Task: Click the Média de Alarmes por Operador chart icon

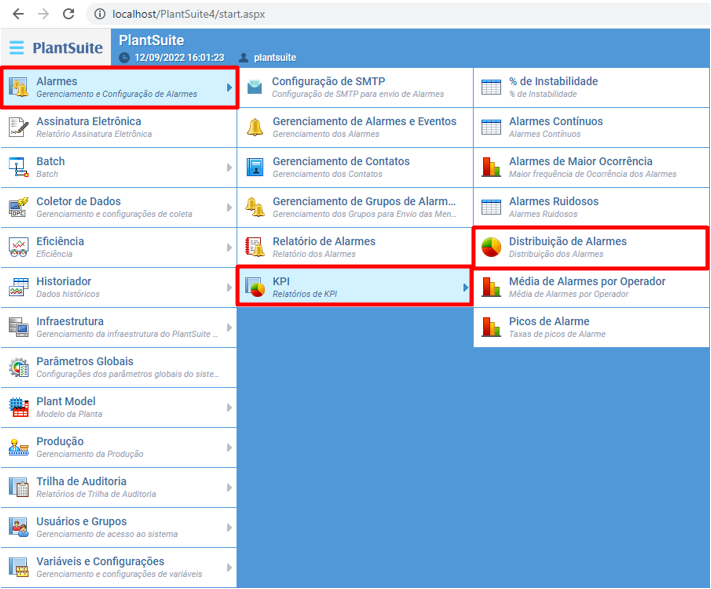Action: pos(491,287)
